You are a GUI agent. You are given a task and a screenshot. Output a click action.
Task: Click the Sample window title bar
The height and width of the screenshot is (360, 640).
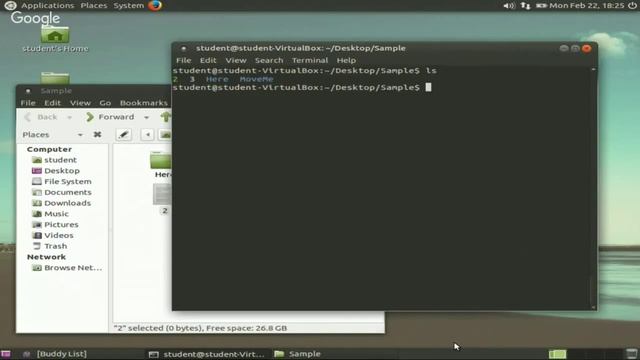(94, 91)
